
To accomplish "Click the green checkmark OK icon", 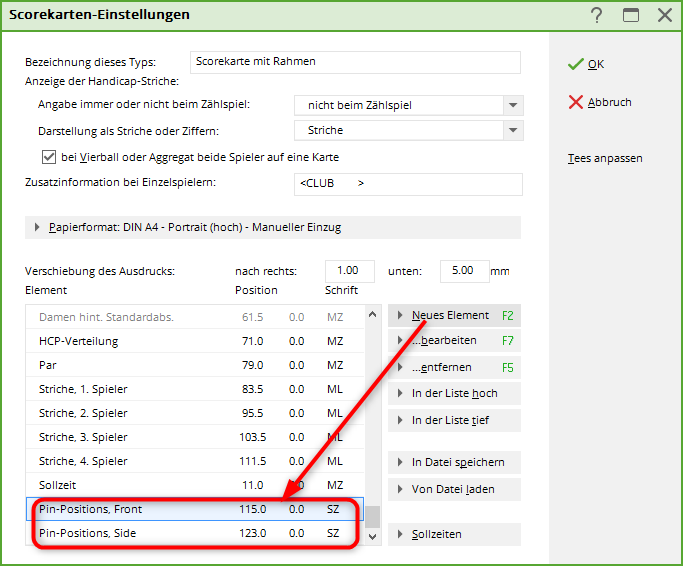I will (x=575, y=64).
